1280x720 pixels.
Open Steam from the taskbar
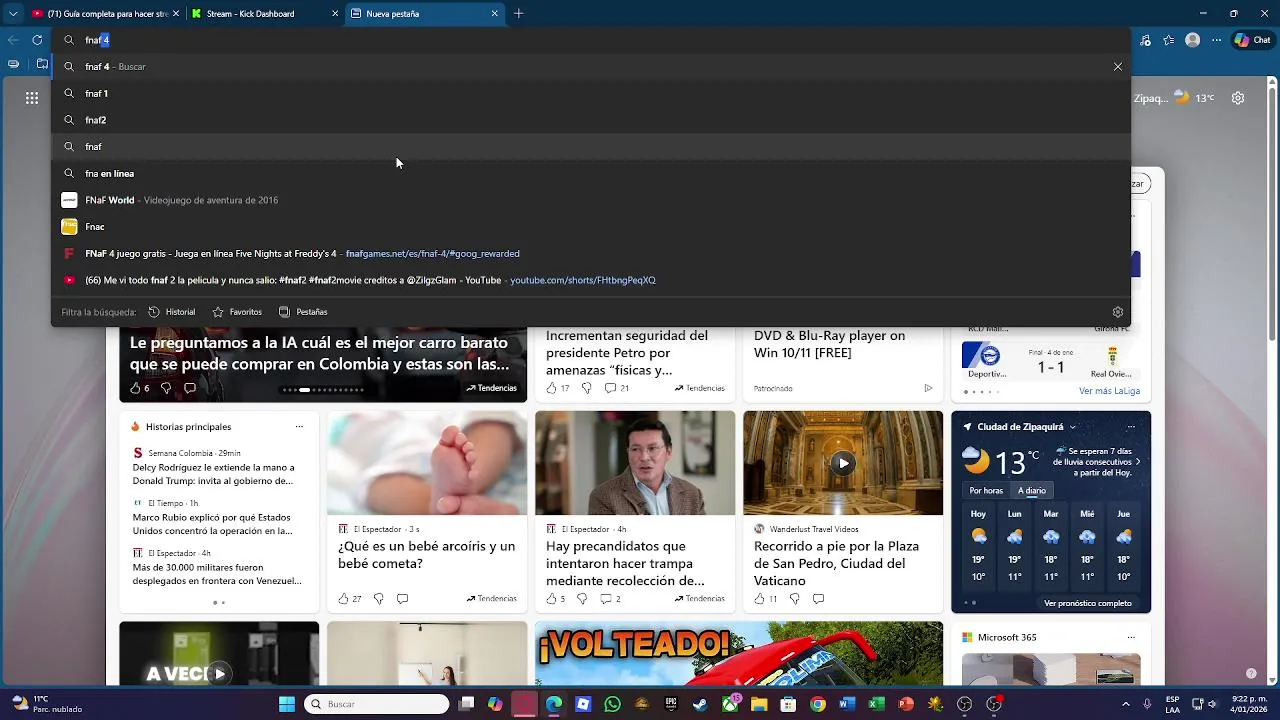(x=700, y=704)
